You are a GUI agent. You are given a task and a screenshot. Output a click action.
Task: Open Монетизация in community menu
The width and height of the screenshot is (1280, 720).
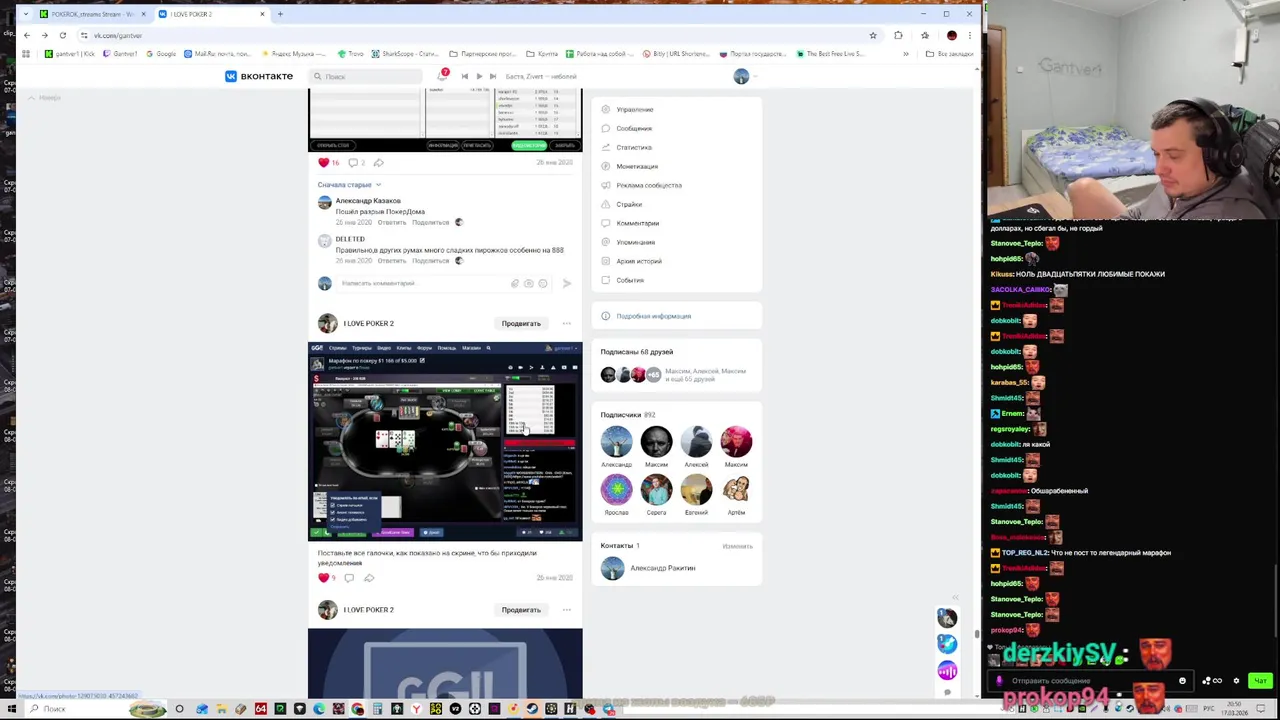click(637, 166)
